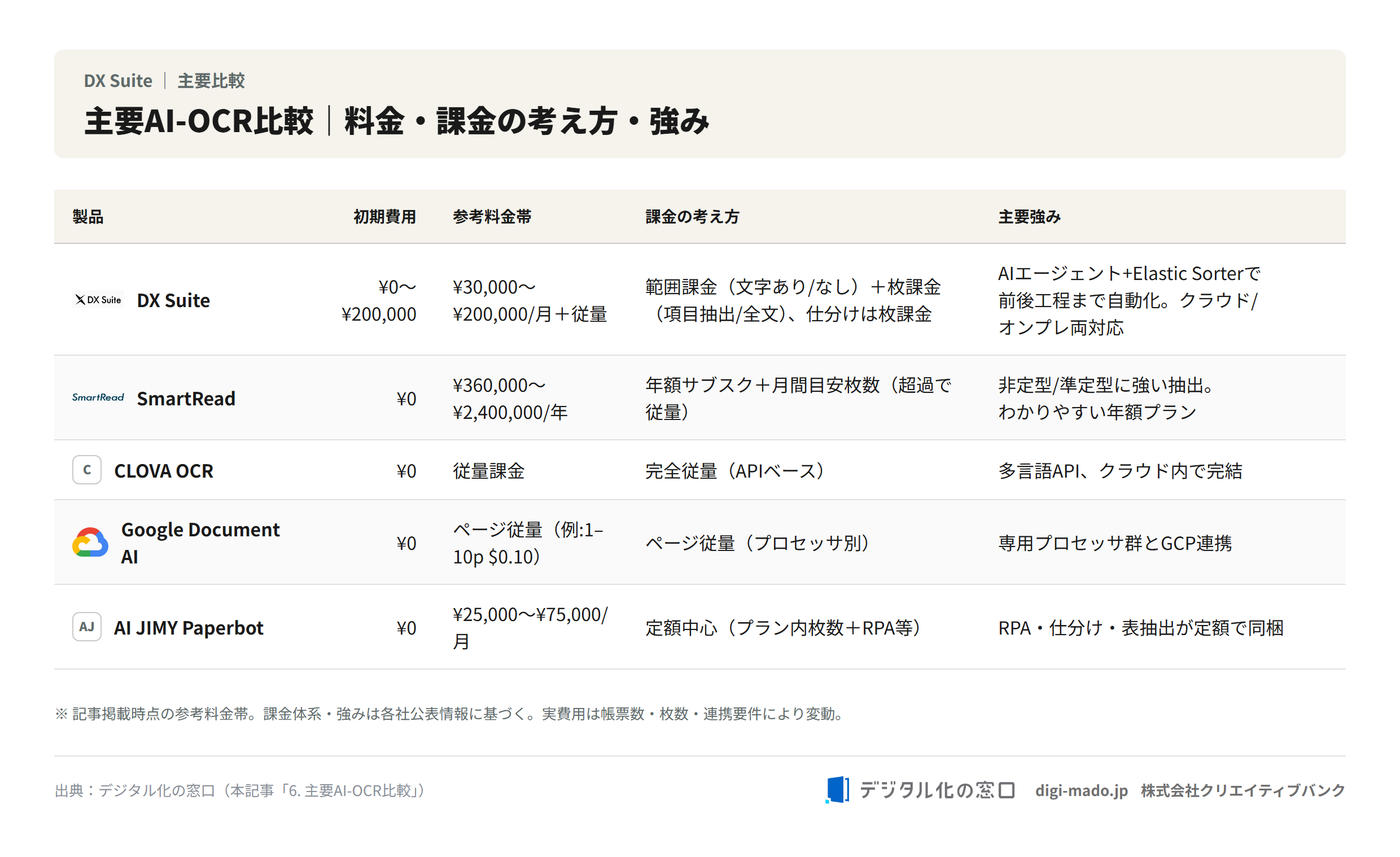The height and width of the screenshot is (857, 1400).
Task: Click the DX Suite product name
Action: (173, 300)
